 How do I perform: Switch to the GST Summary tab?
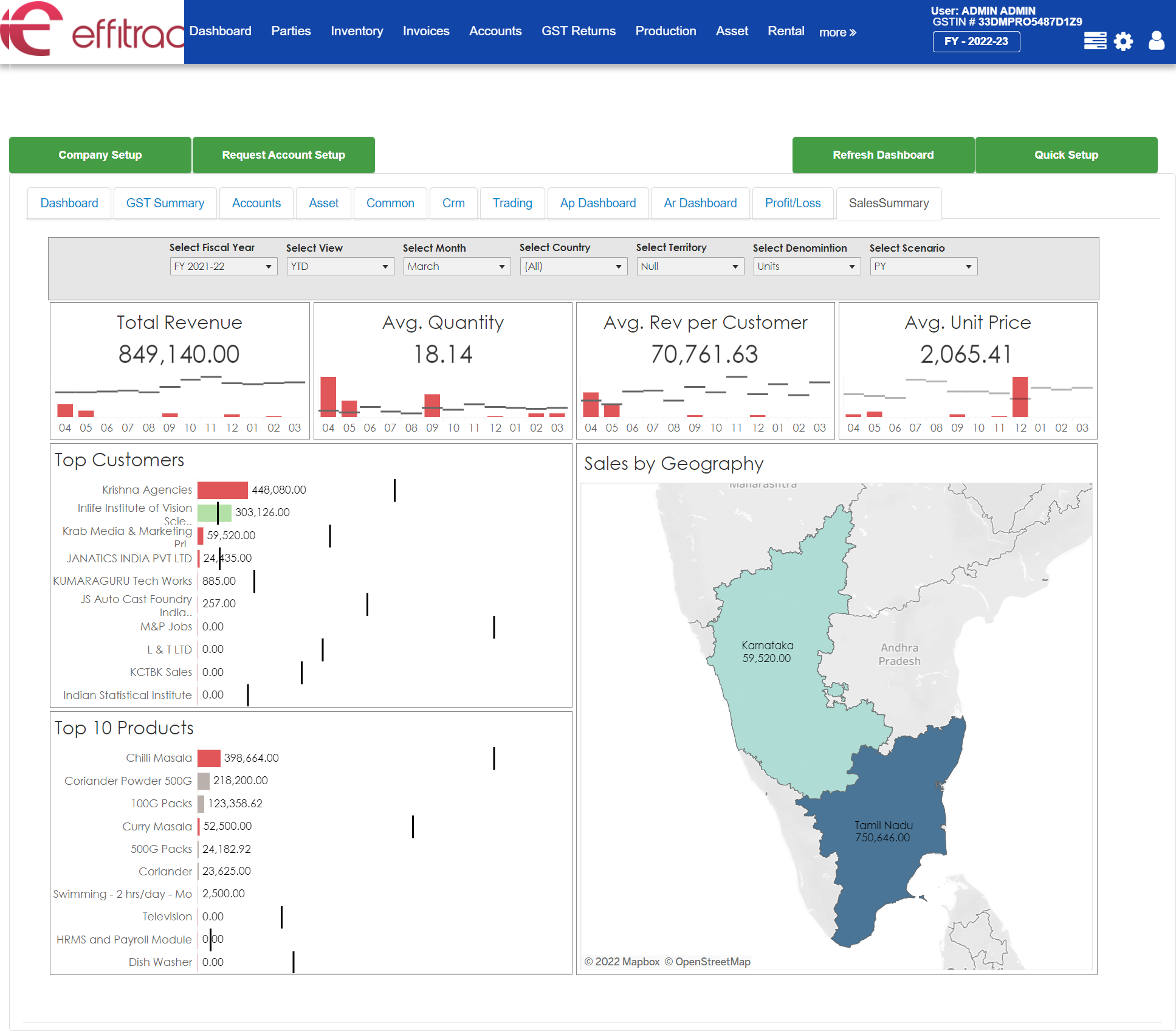[165, 203]
